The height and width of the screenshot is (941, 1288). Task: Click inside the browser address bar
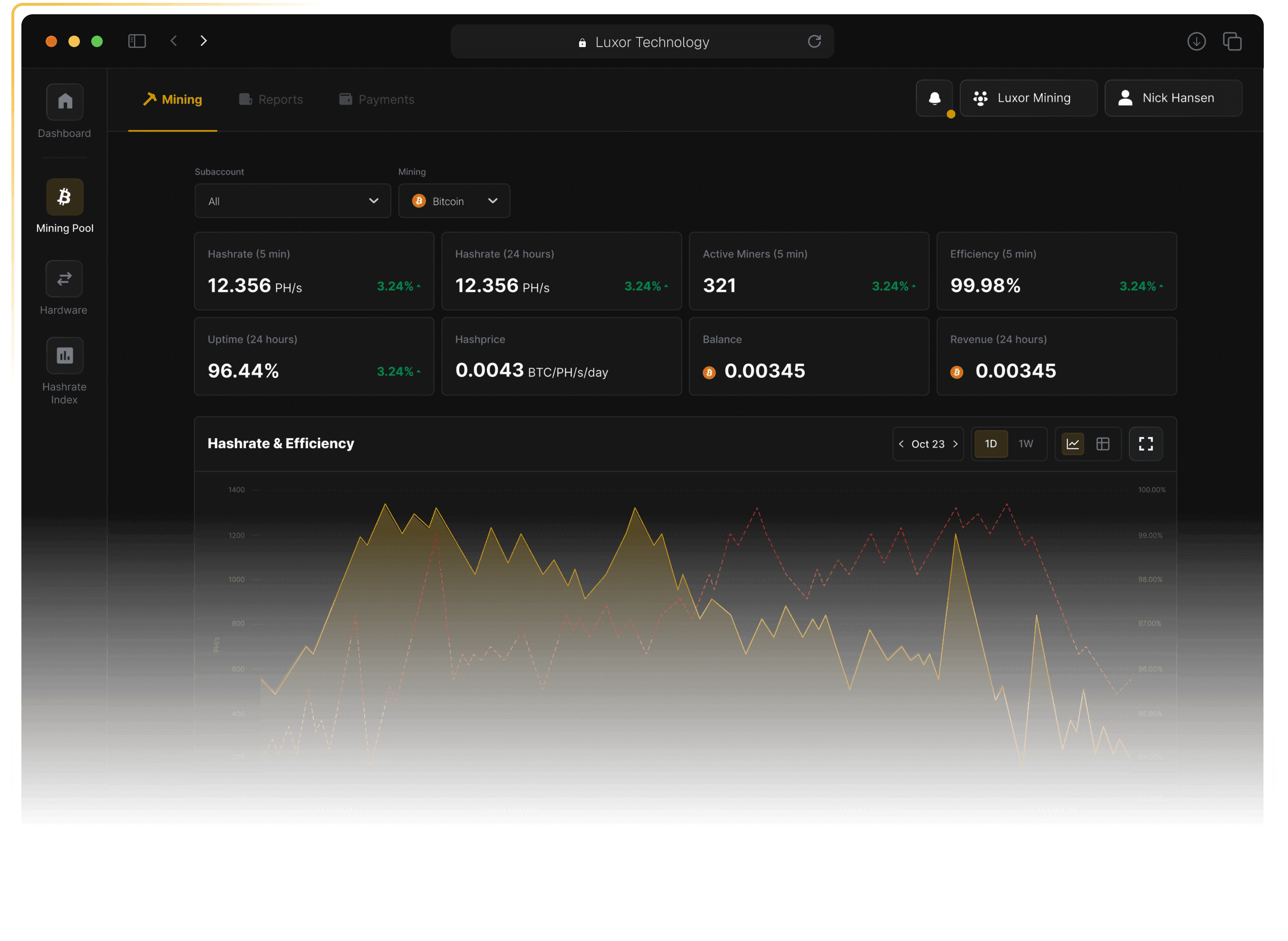[642, 41]
